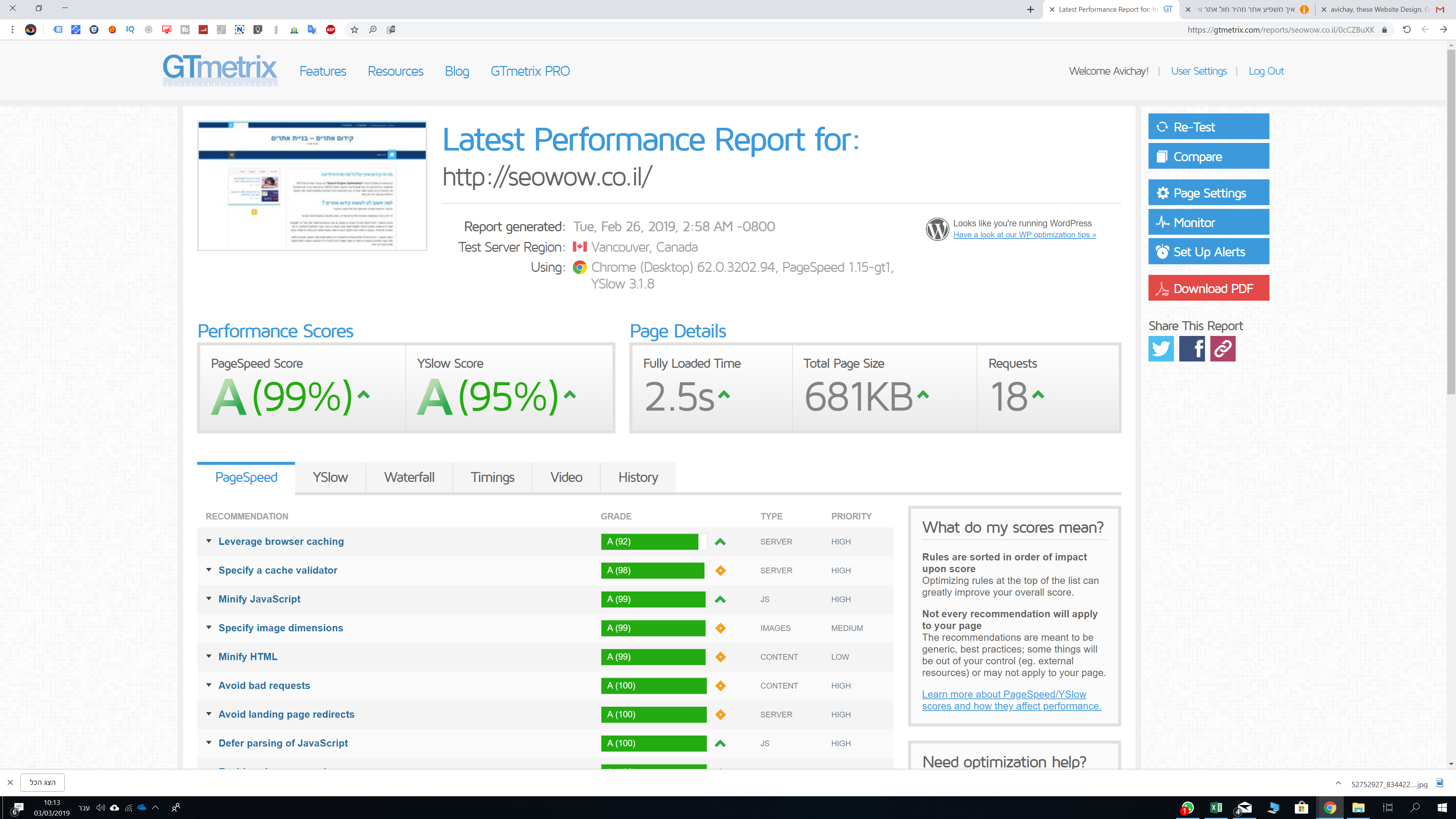Open a new browser tab with plus

pyautogui.click(x=1031, y=9)
